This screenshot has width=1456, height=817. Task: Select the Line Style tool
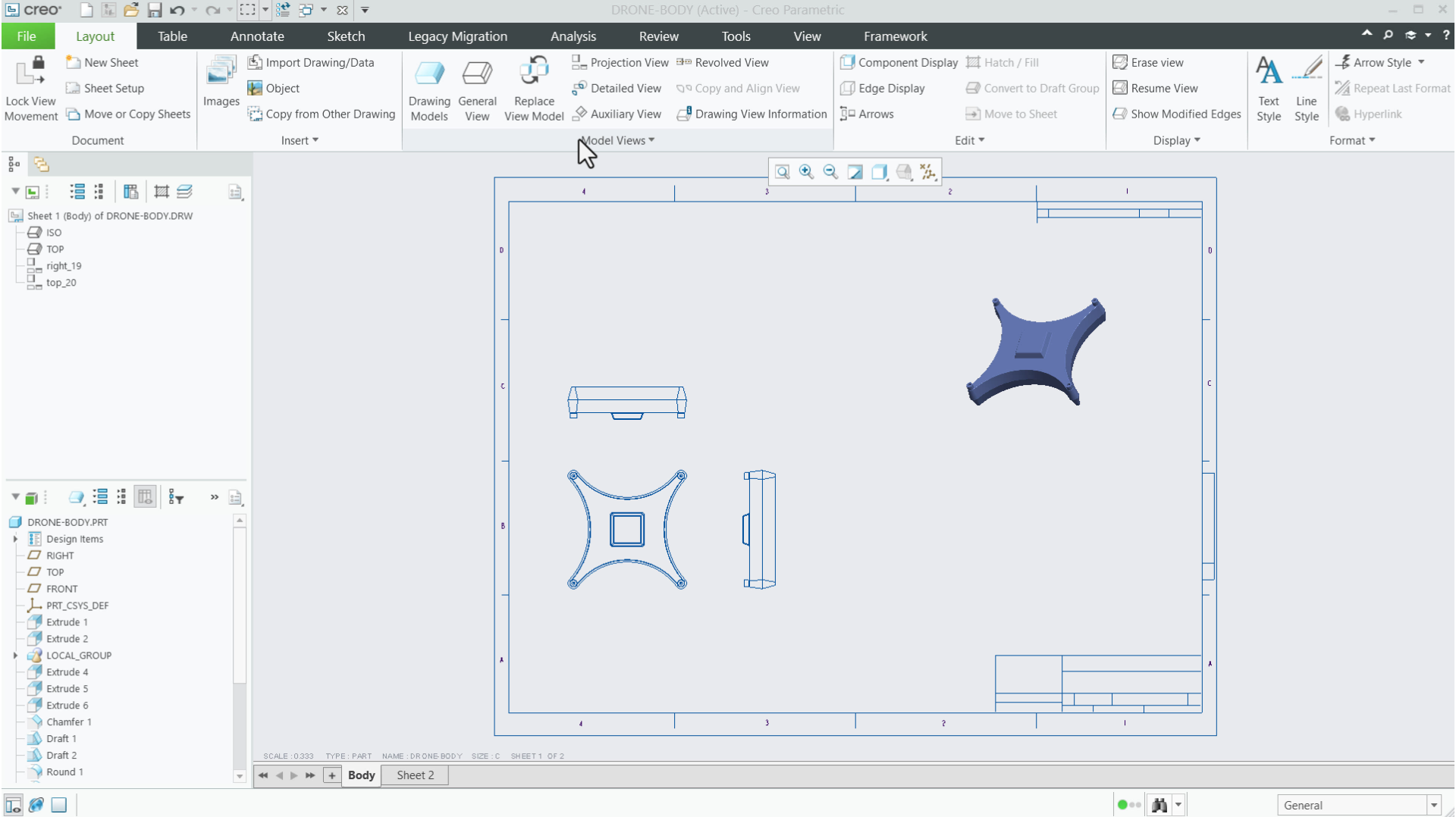click(1307, 87)
